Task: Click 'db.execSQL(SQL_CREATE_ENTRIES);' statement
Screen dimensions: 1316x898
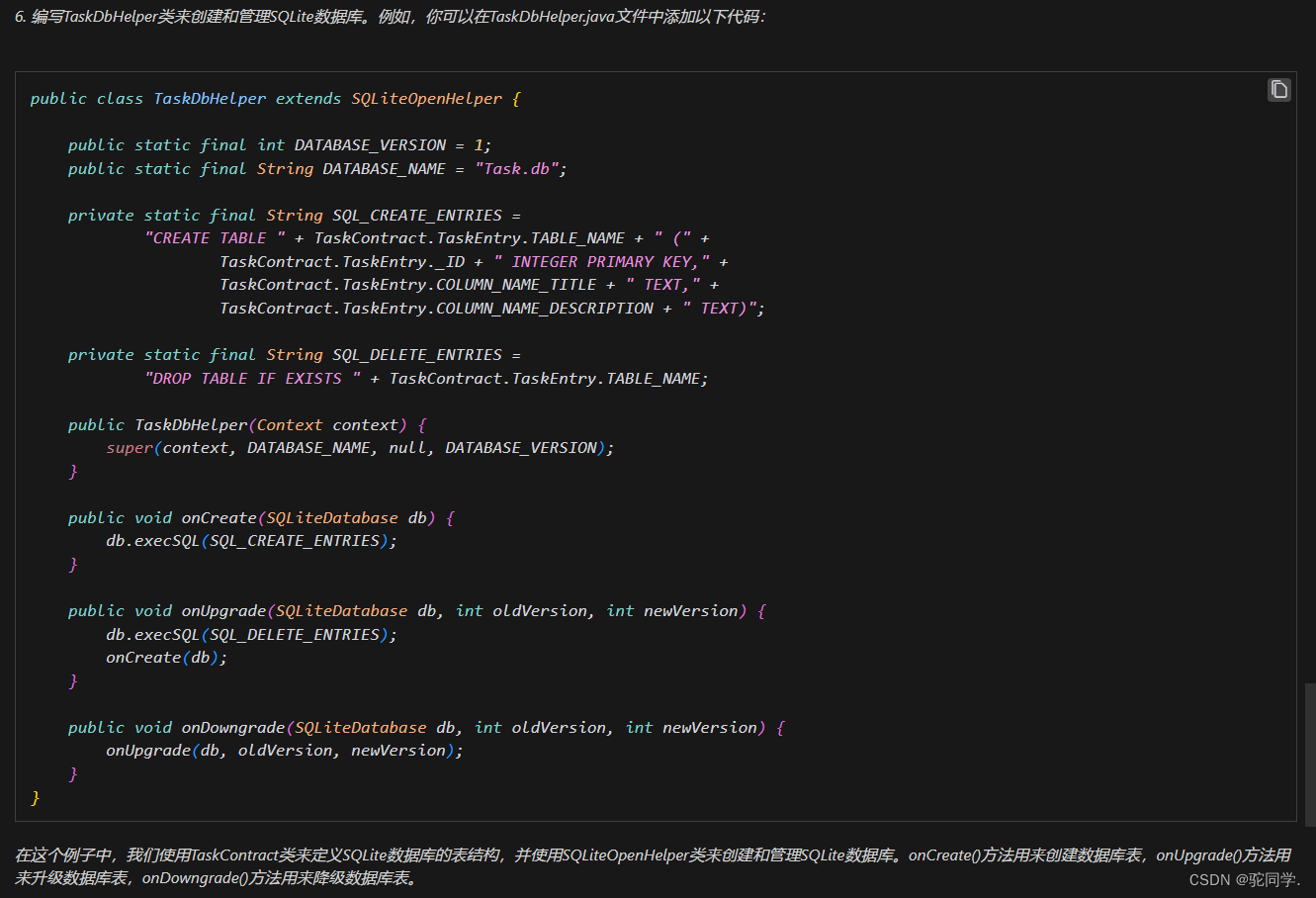Action: tap(251, 541)
